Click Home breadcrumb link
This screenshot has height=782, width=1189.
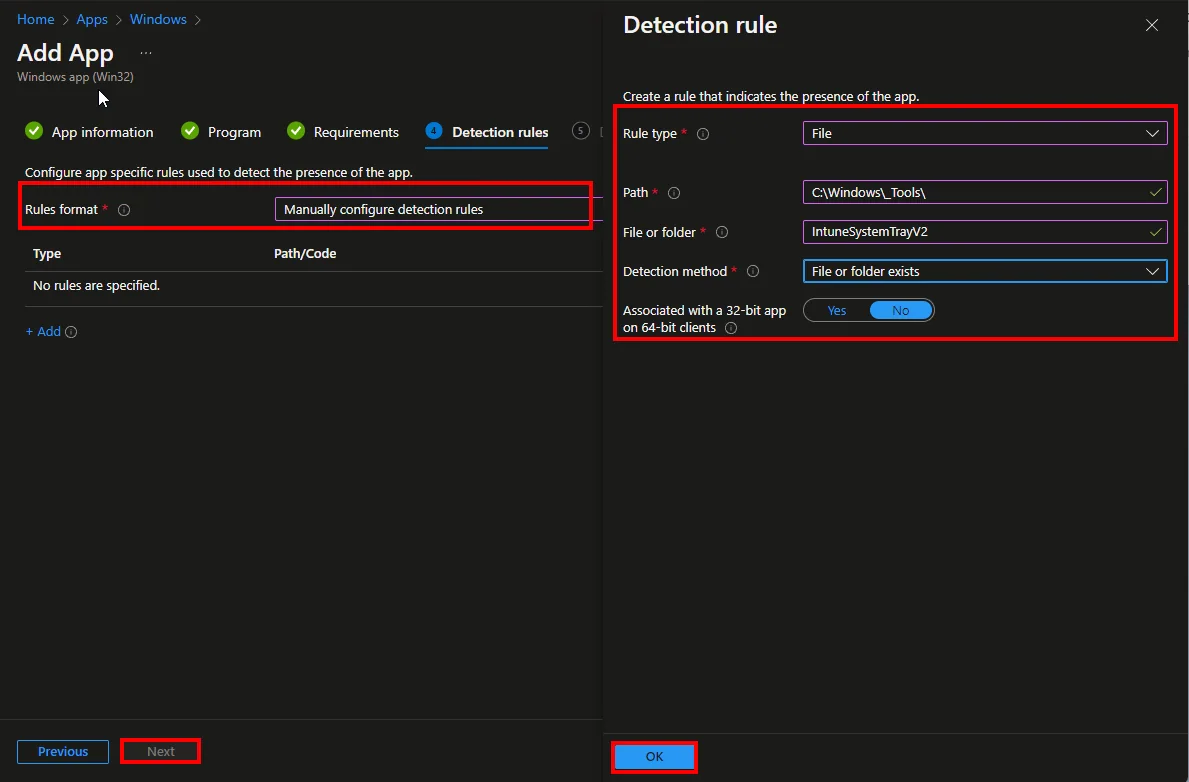click(36, 19)
